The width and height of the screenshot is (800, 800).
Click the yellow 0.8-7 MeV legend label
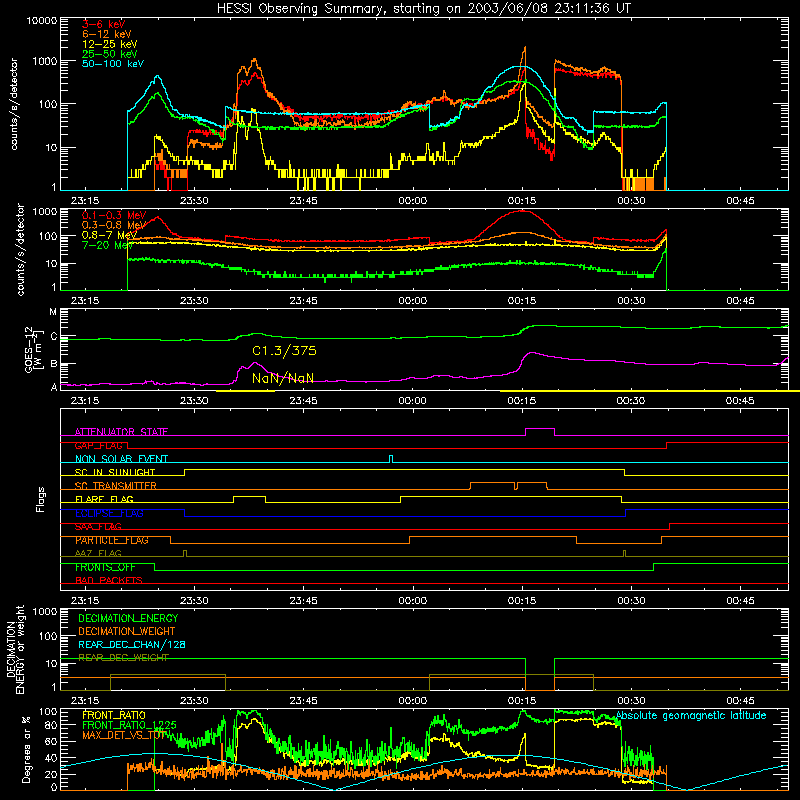tap(109, 235)
